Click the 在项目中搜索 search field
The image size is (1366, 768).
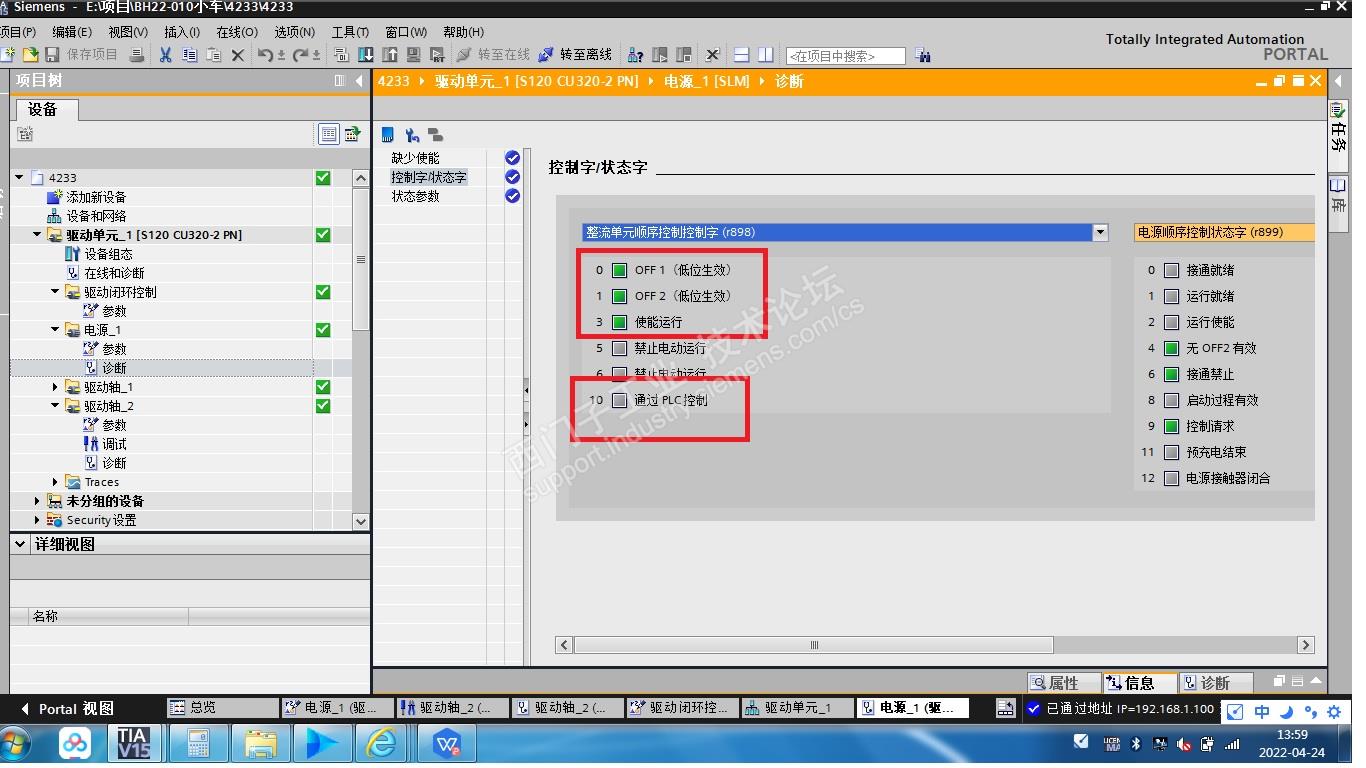[x=845, y=56]
